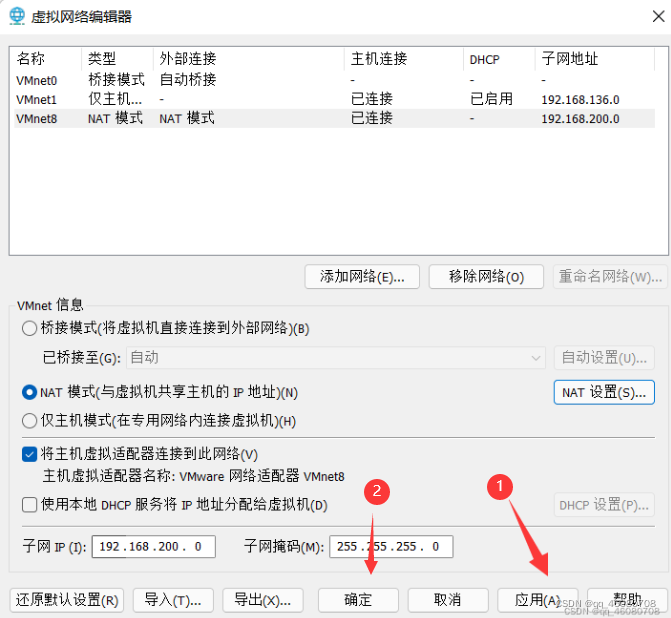Click 添加网络(E)... button
This screenshot has width=671, height=618.
(x=362, y=277)
